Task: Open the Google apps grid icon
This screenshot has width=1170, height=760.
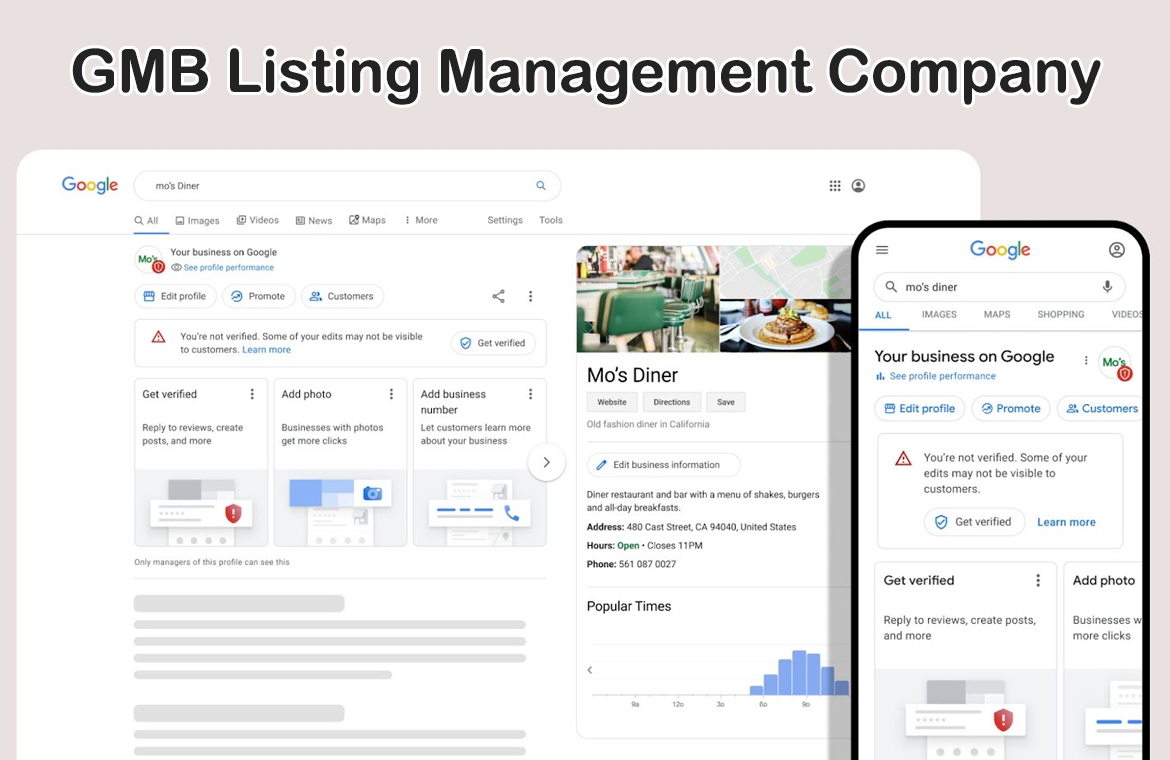Action: (835, 186)
